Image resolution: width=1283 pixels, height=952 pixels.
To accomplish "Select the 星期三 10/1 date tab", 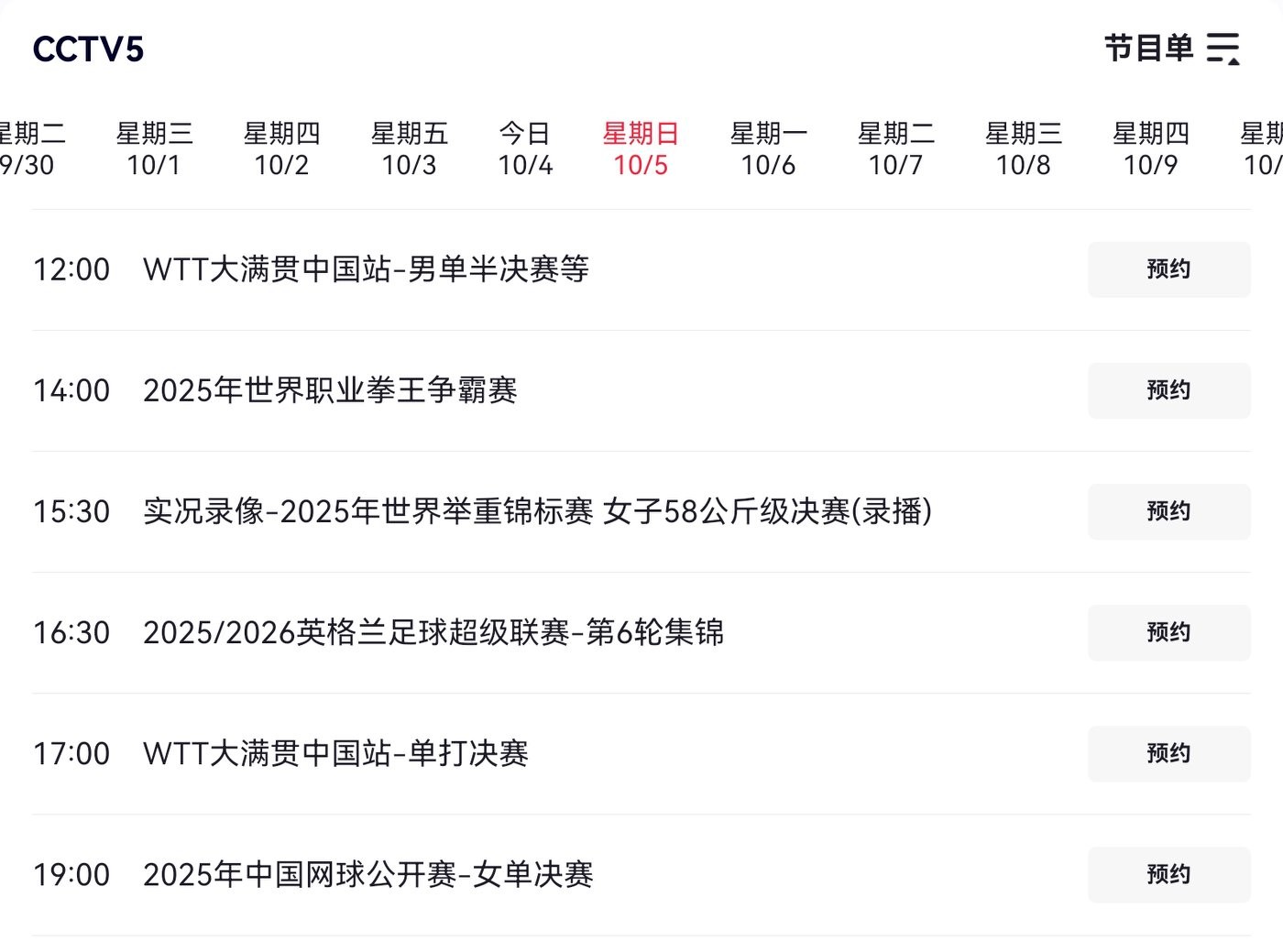I will 154,149.
